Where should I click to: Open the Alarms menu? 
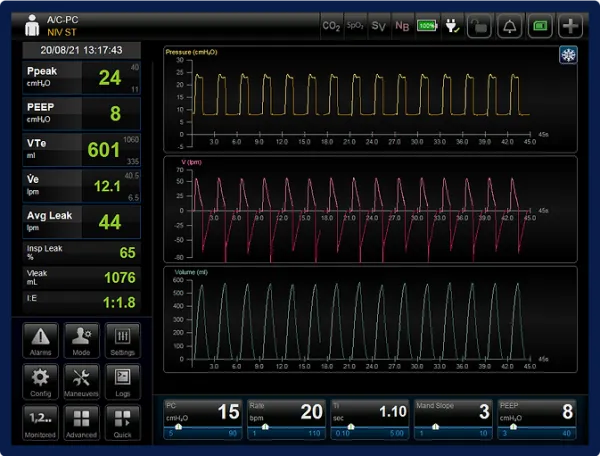(x=41, y=340)
